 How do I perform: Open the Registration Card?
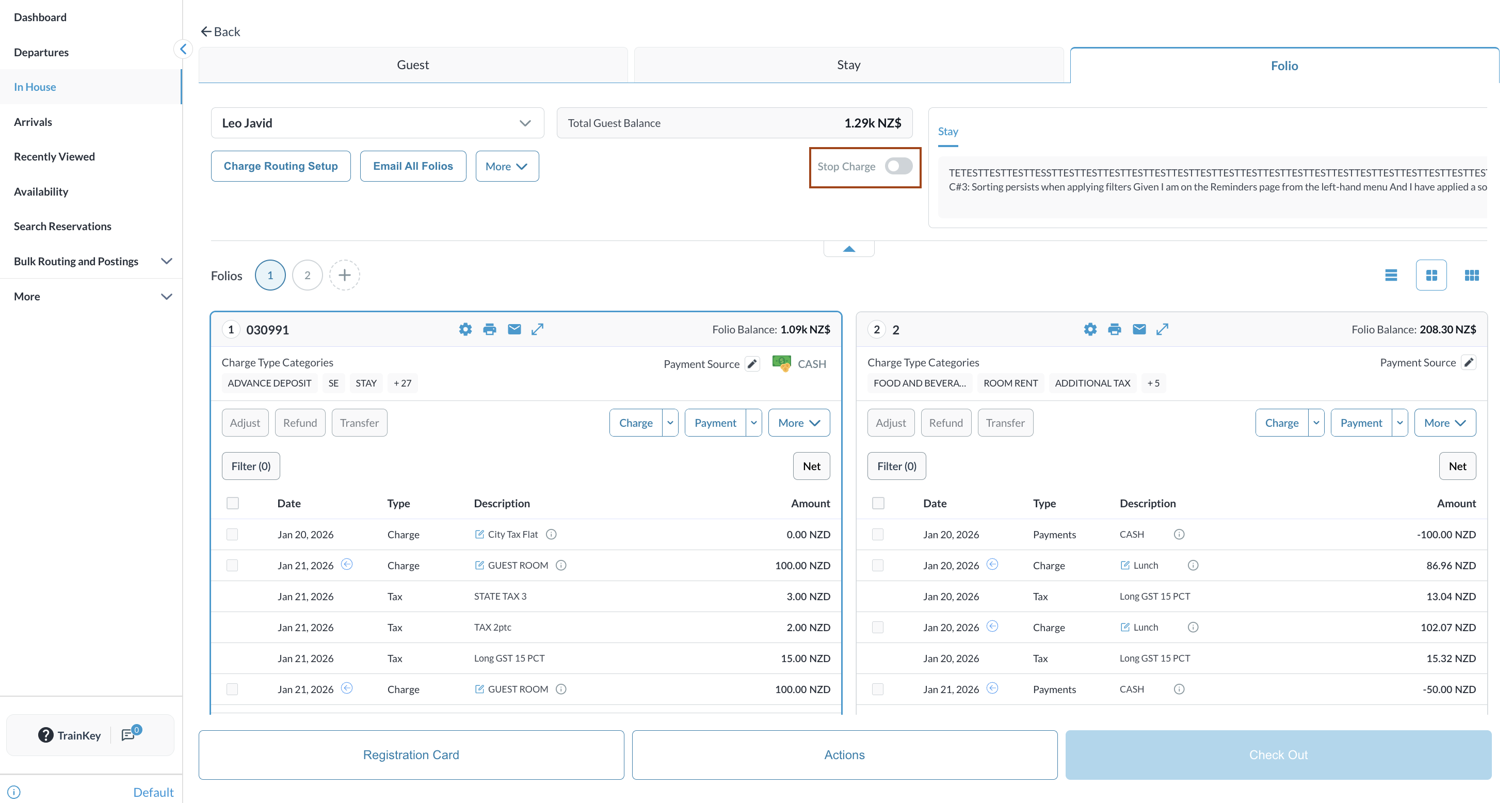coord(411,754)
